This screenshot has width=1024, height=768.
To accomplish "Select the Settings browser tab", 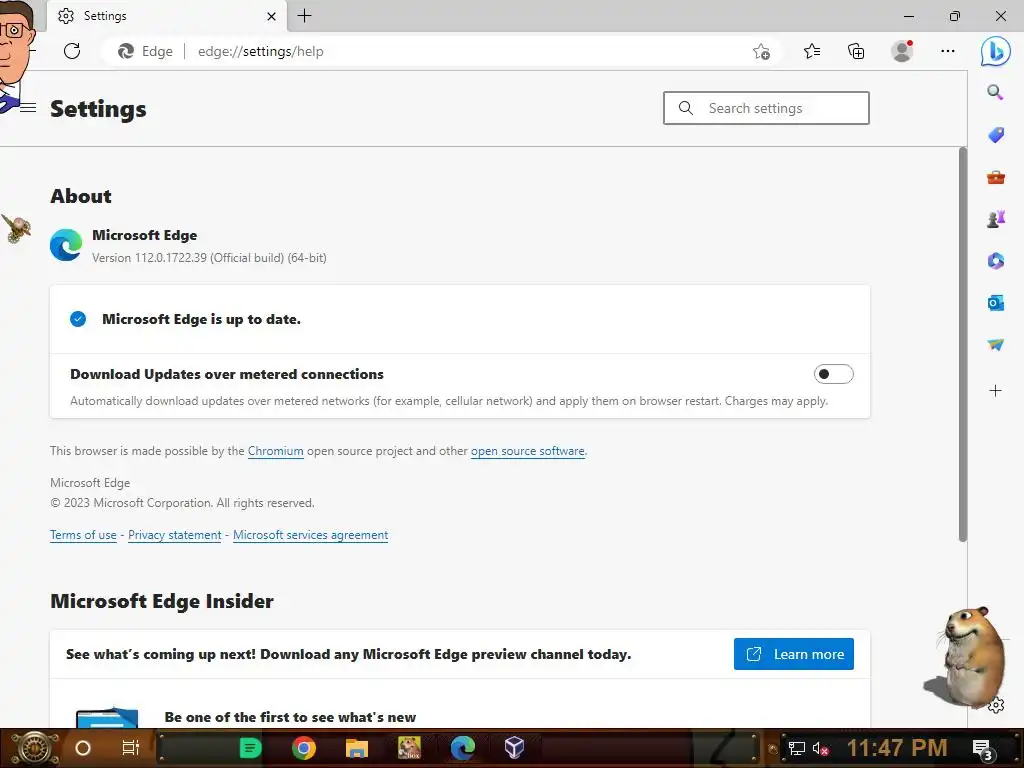I will tap(167, 16).
